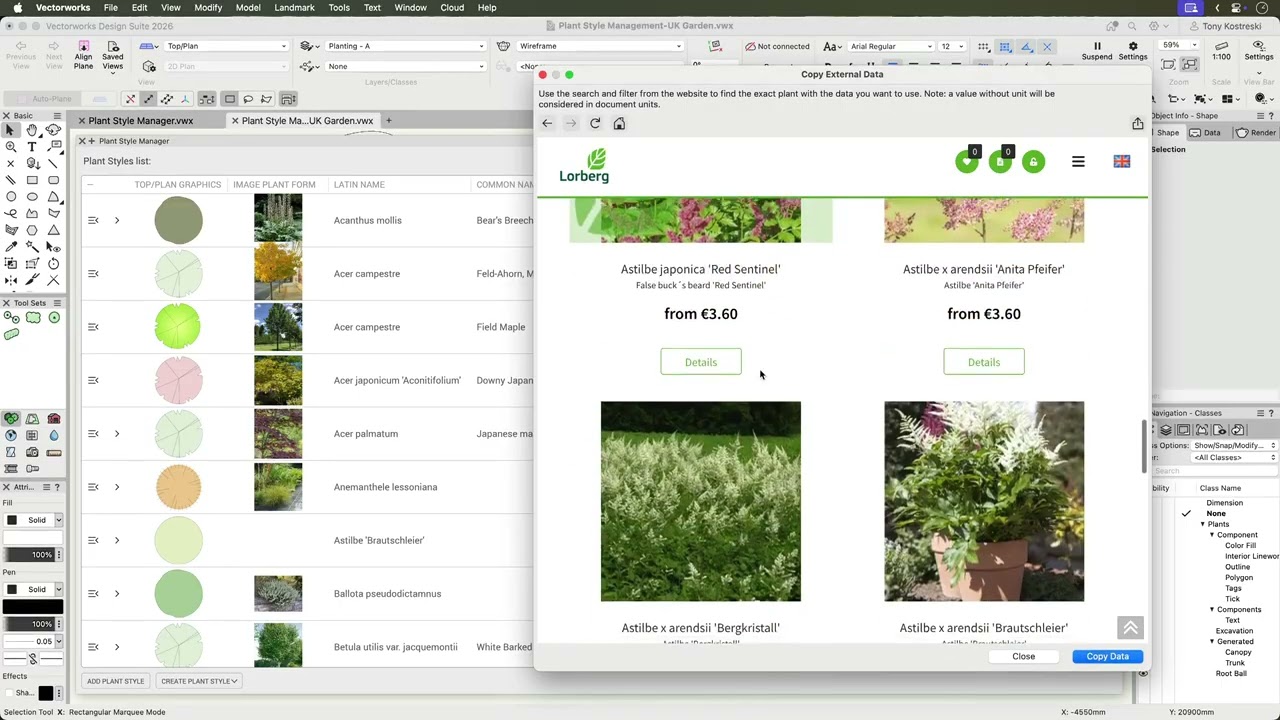This screenshot has height=720, width=1280.
Task: Select the Rounded Rectangle tool
Action: pyautogui.click(x=53, y=180)
